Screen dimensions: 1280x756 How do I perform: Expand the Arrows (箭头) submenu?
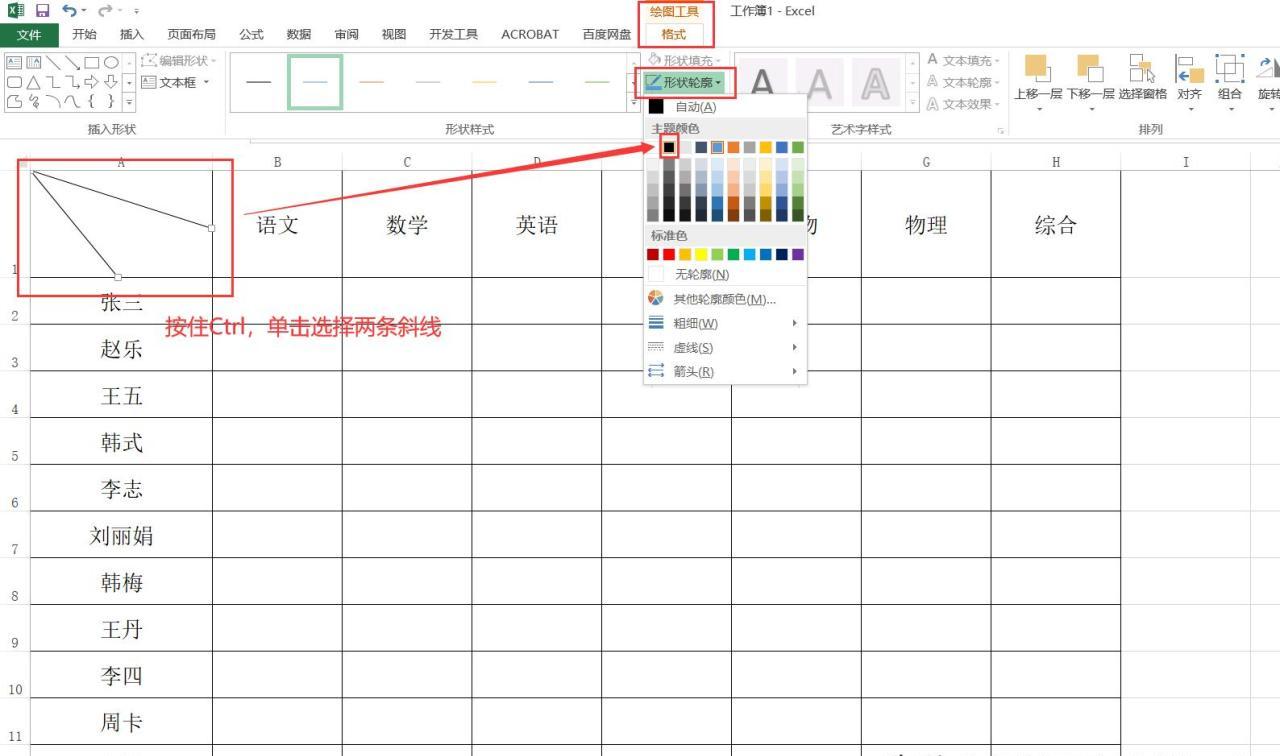[x=725, y=371]
